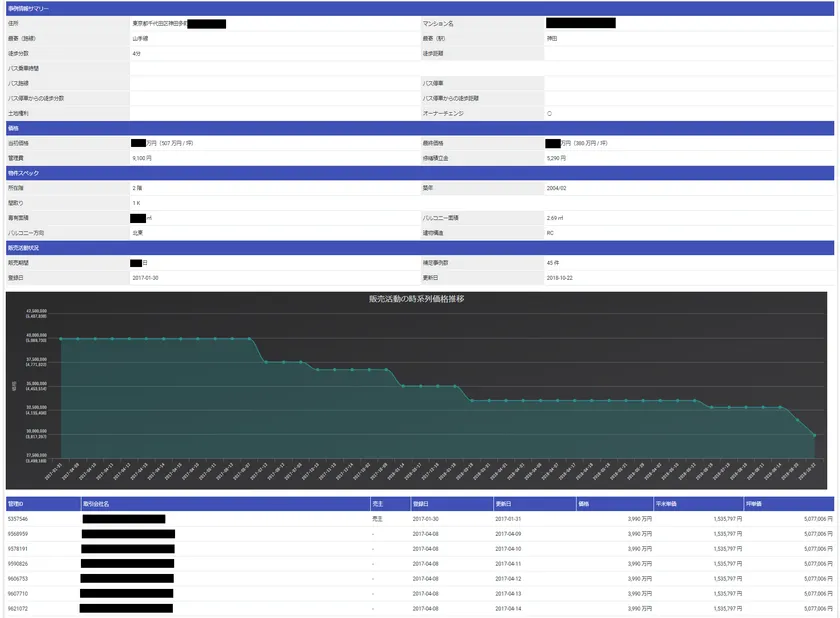Click the last lowest data point on chart
This screenshot has width=840, height=618.
(814, 435)
